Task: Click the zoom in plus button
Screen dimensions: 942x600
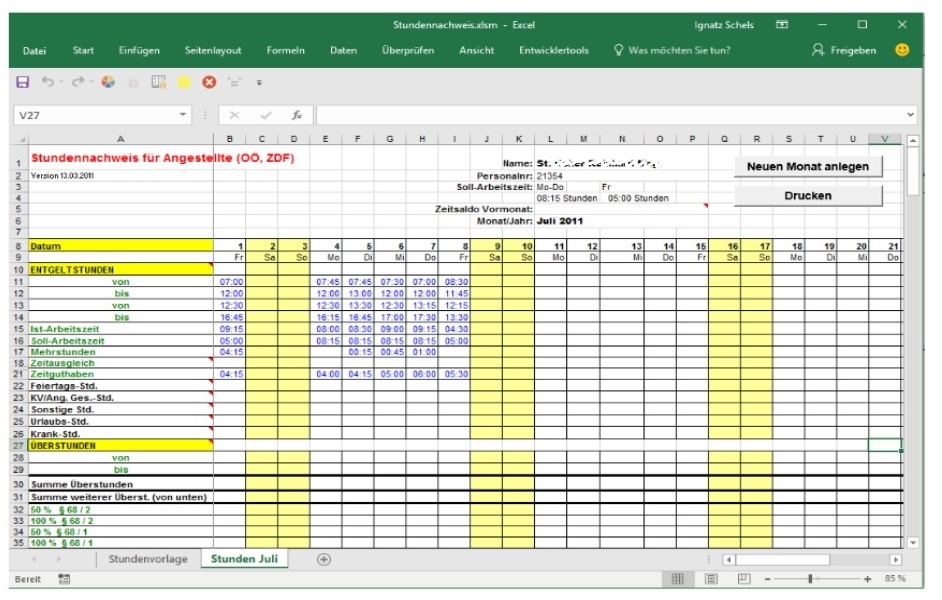Action: pyautogui.click(x=867, y=580)
